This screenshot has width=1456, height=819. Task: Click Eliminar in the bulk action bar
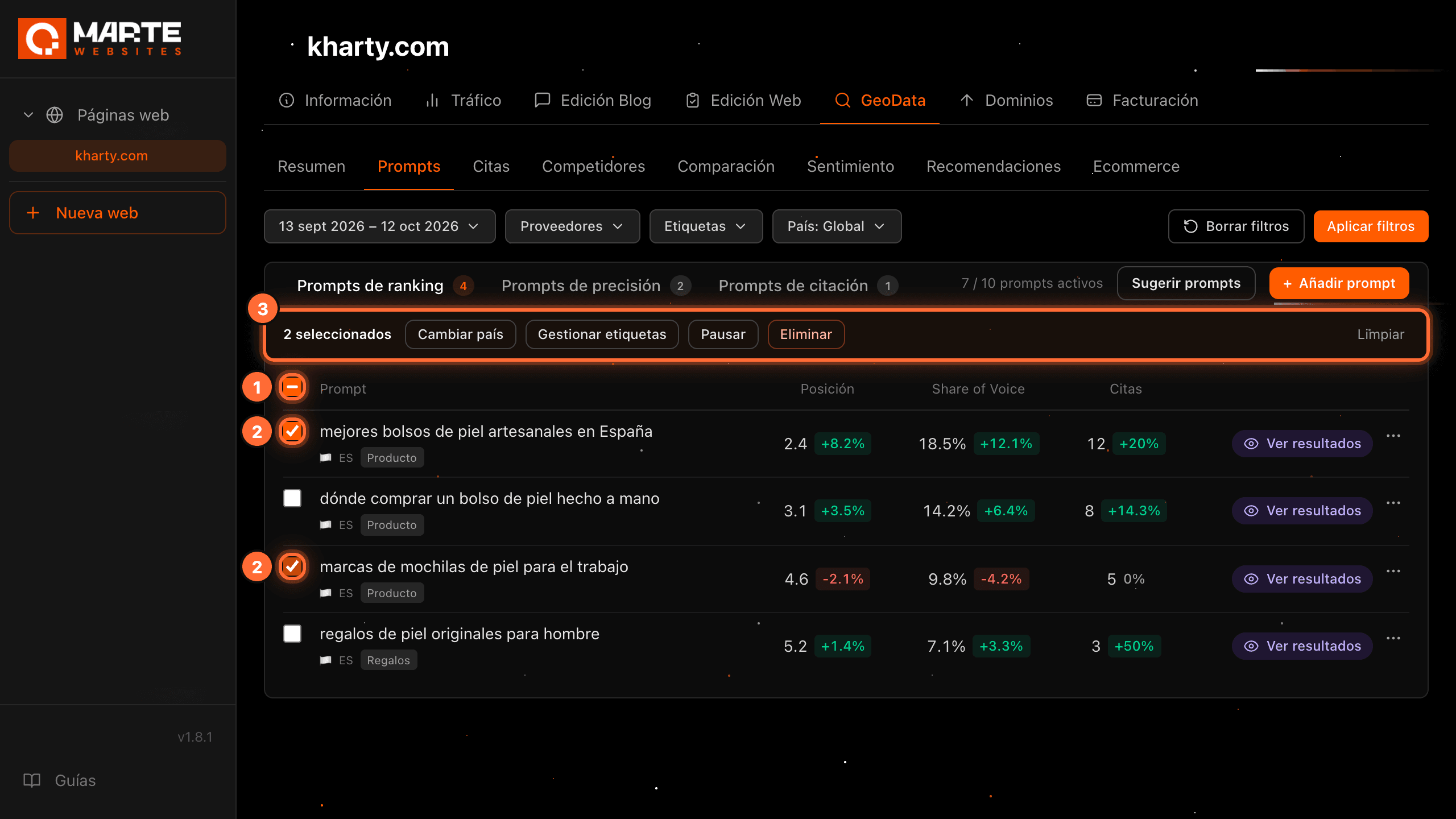pyautogui.click(x=806, y=334)
